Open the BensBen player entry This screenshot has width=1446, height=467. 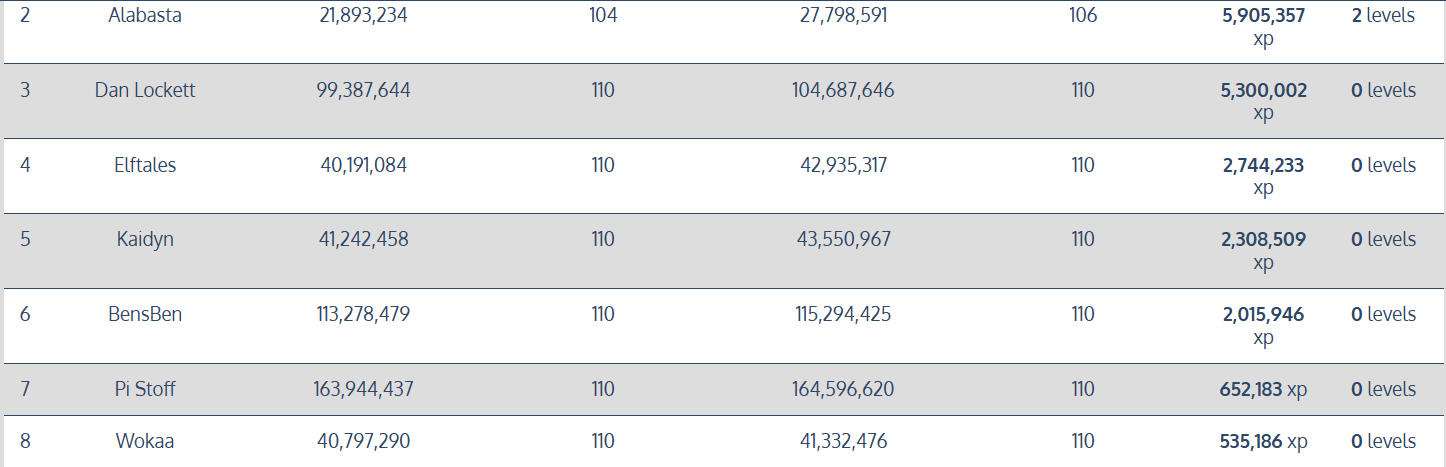point(145,314)
